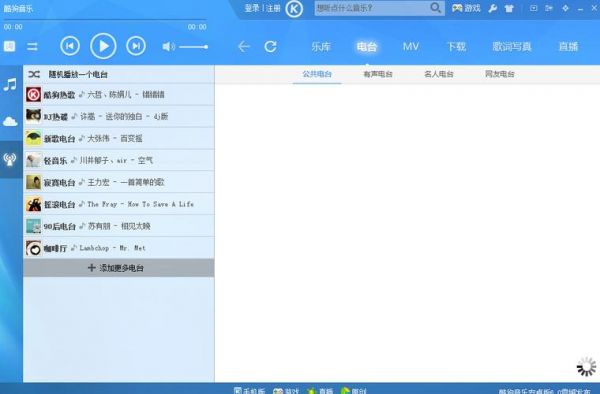Click 添加更多电台 to add more stations

[119, 268]
